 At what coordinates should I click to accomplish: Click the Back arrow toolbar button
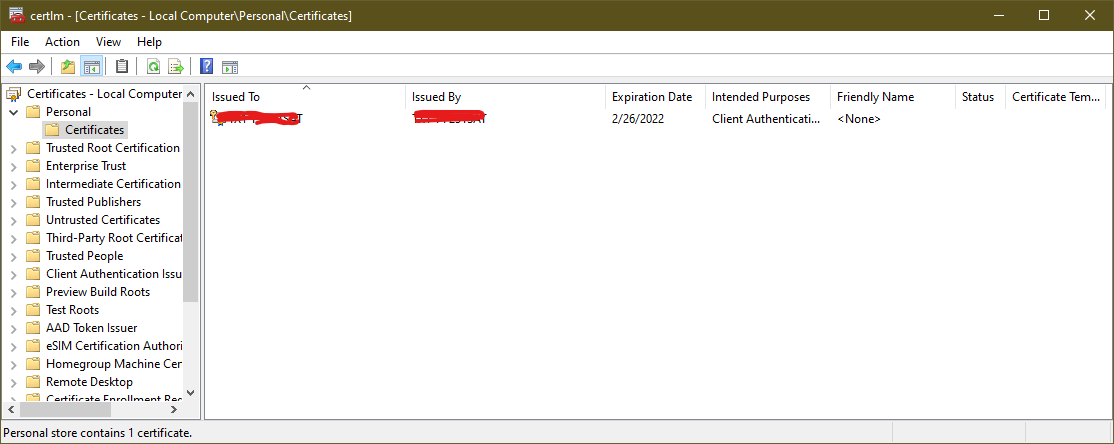[x=14, y=67]
